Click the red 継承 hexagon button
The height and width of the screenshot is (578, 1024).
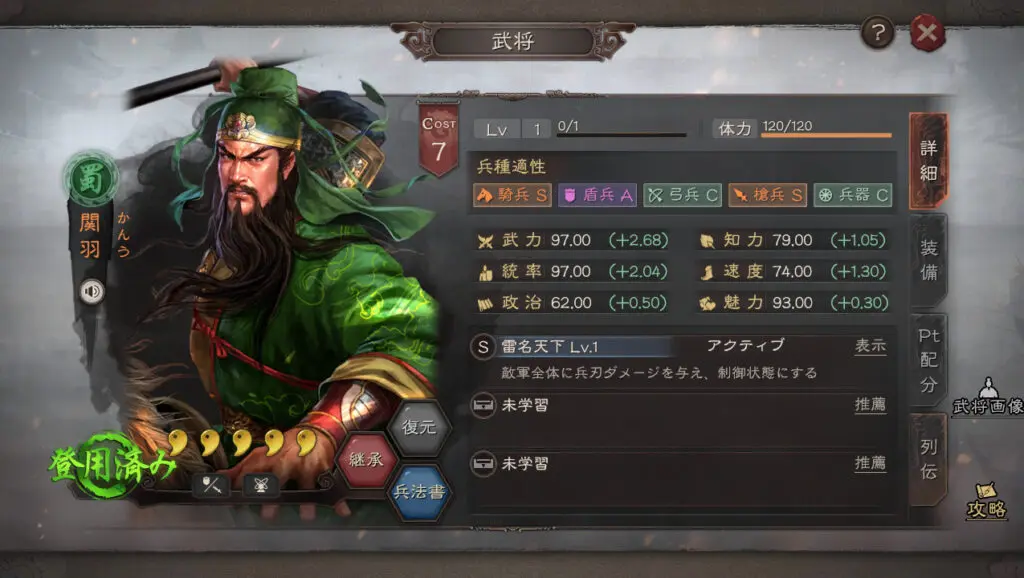(366, 460)
